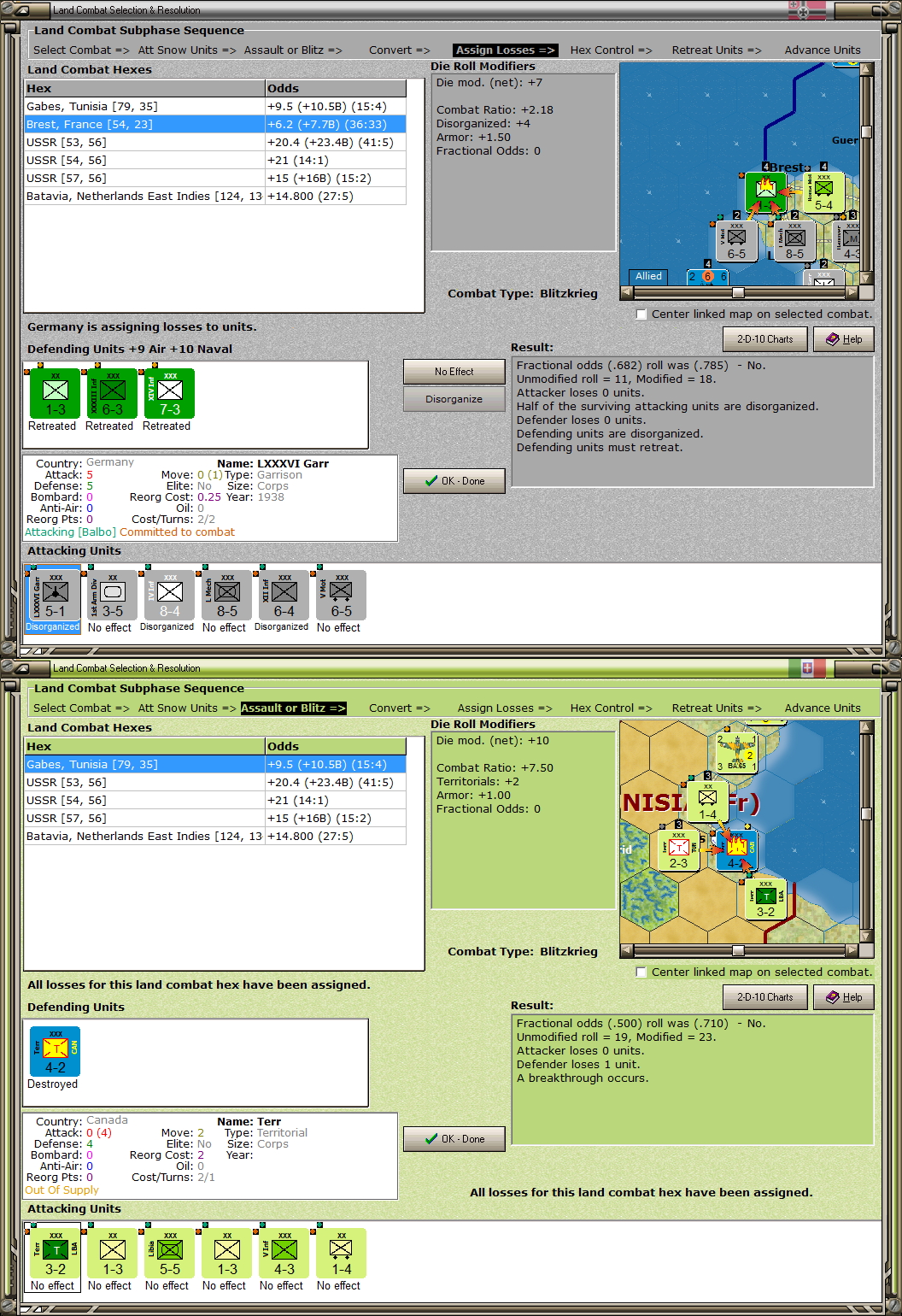Choose L Mech 8-5 under Attacking Units

pyautogui.click(x=227, y=595)
